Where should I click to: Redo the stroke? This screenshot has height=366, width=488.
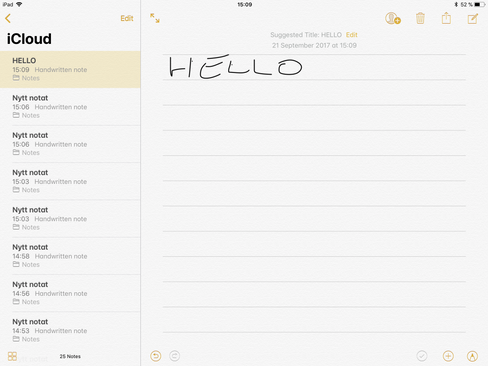tap(174, 356)
